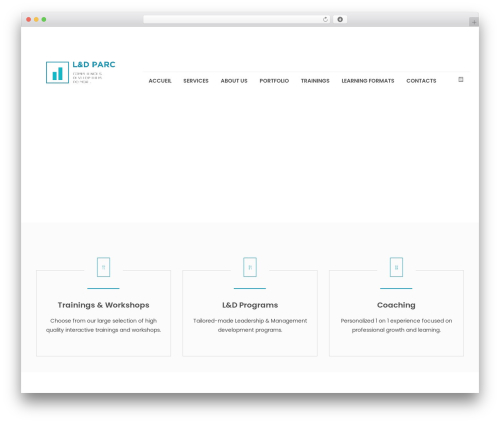Click the yellow minimize window button
The height and width of the screenshot is (423, 500).
click(36, 20)
